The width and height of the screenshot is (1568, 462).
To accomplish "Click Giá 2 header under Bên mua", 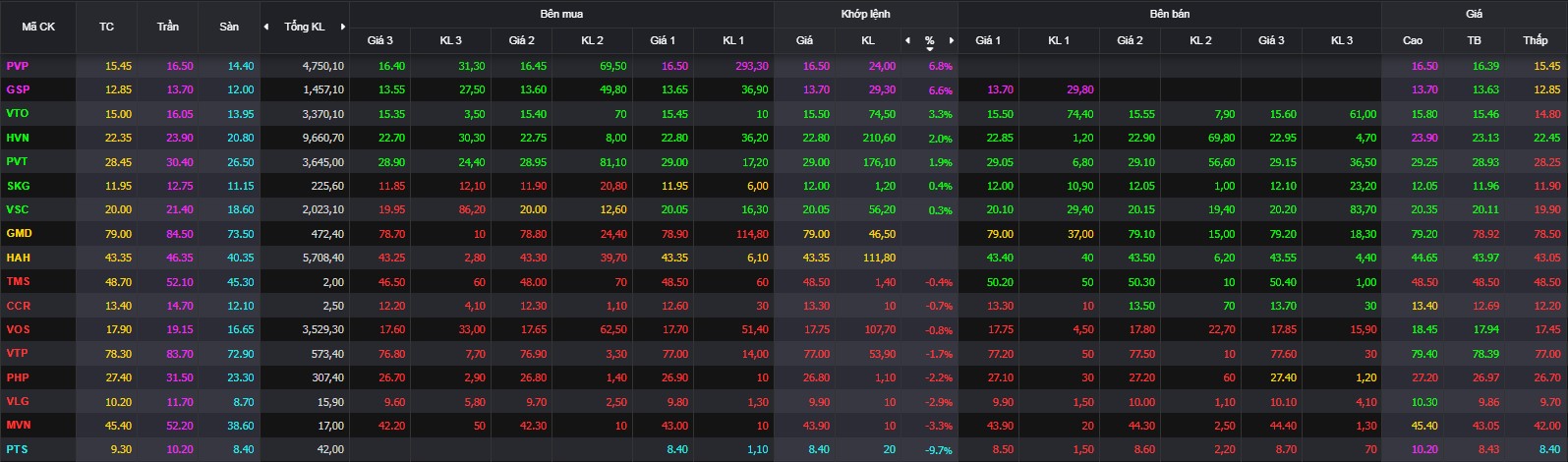I will (x=522, y=40).
